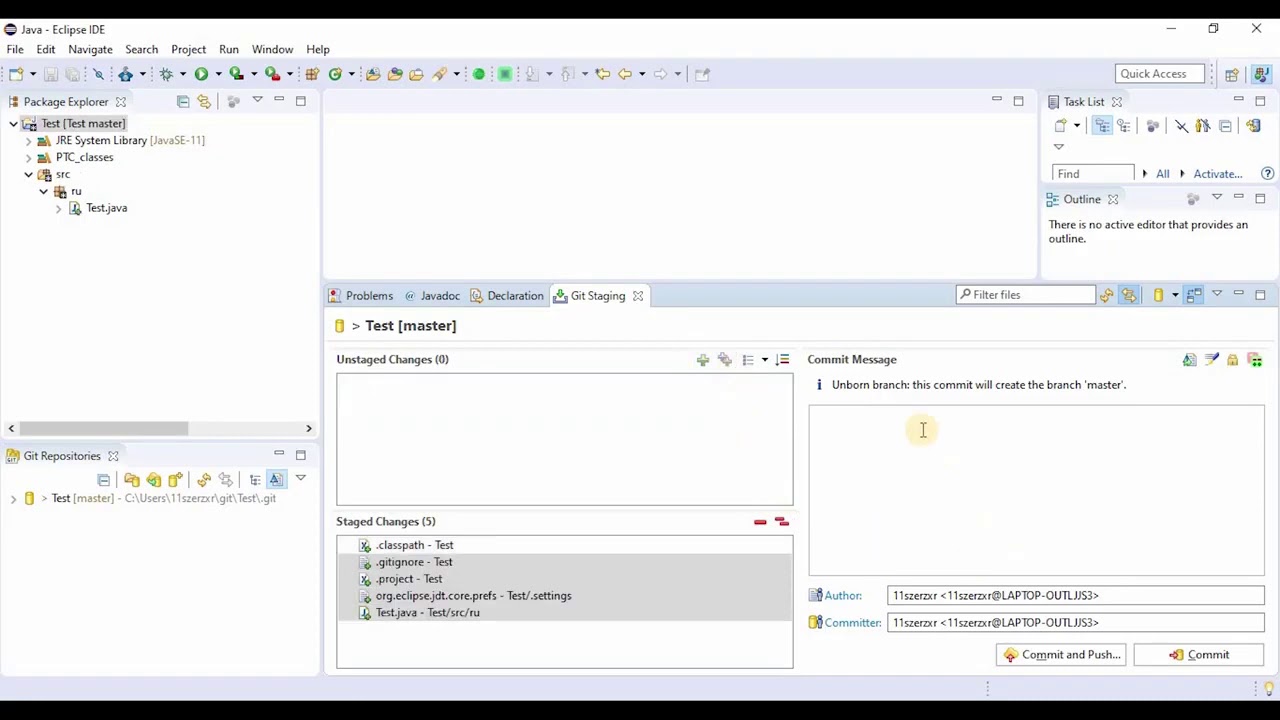Open Package Explorer View Menu triangle
1280x720 pixels.
click(x=257, y=100)
